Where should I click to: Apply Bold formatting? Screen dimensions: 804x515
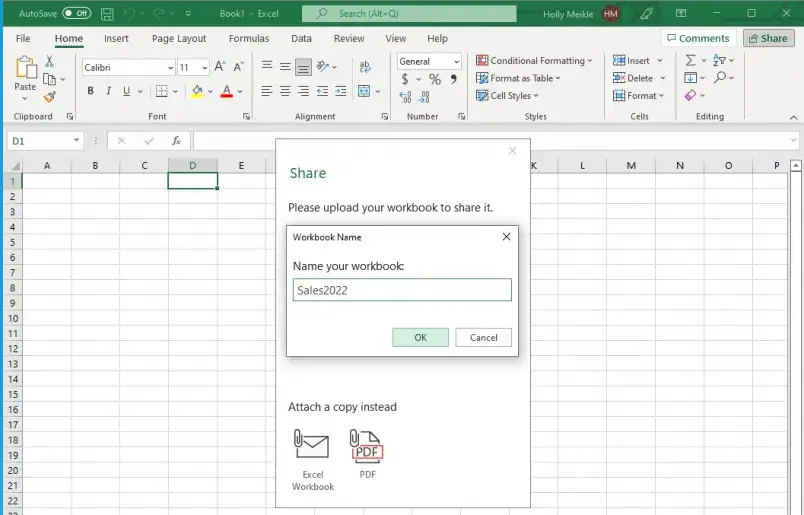pos(90,91)
